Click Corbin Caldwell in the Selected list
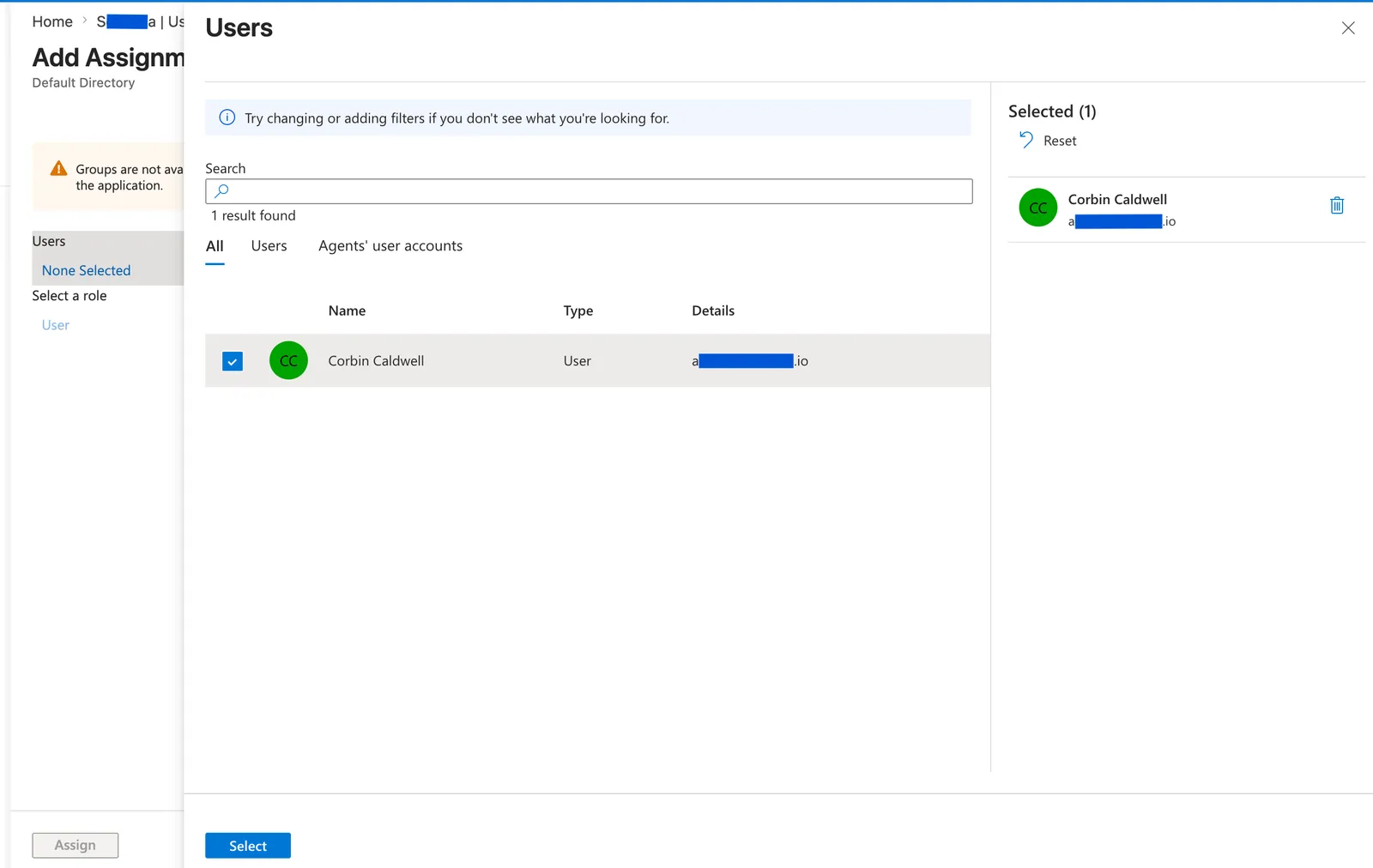 (x=1117, y=199)
